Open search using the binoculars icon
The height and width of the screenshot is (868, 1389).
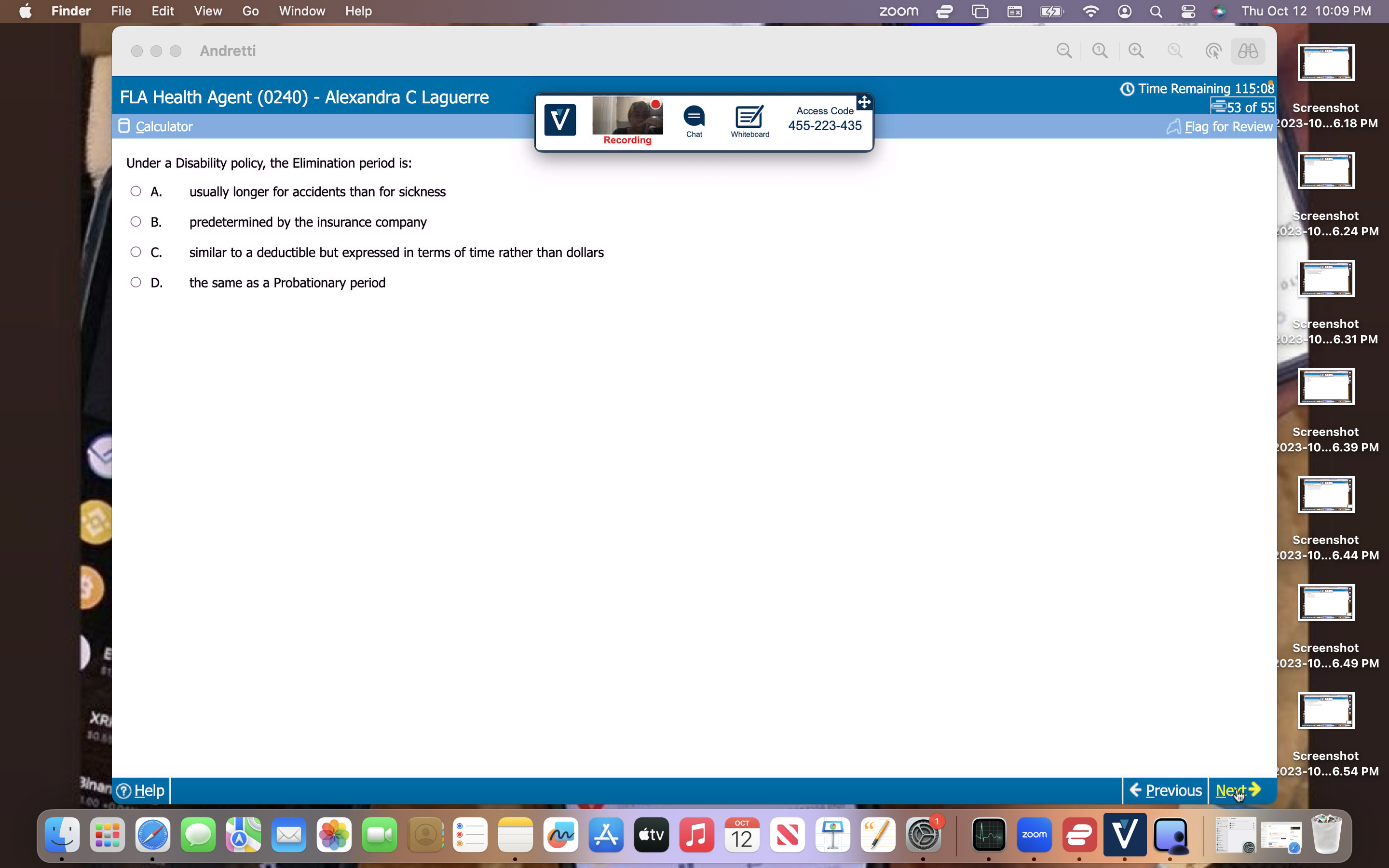pos(1248,51)
